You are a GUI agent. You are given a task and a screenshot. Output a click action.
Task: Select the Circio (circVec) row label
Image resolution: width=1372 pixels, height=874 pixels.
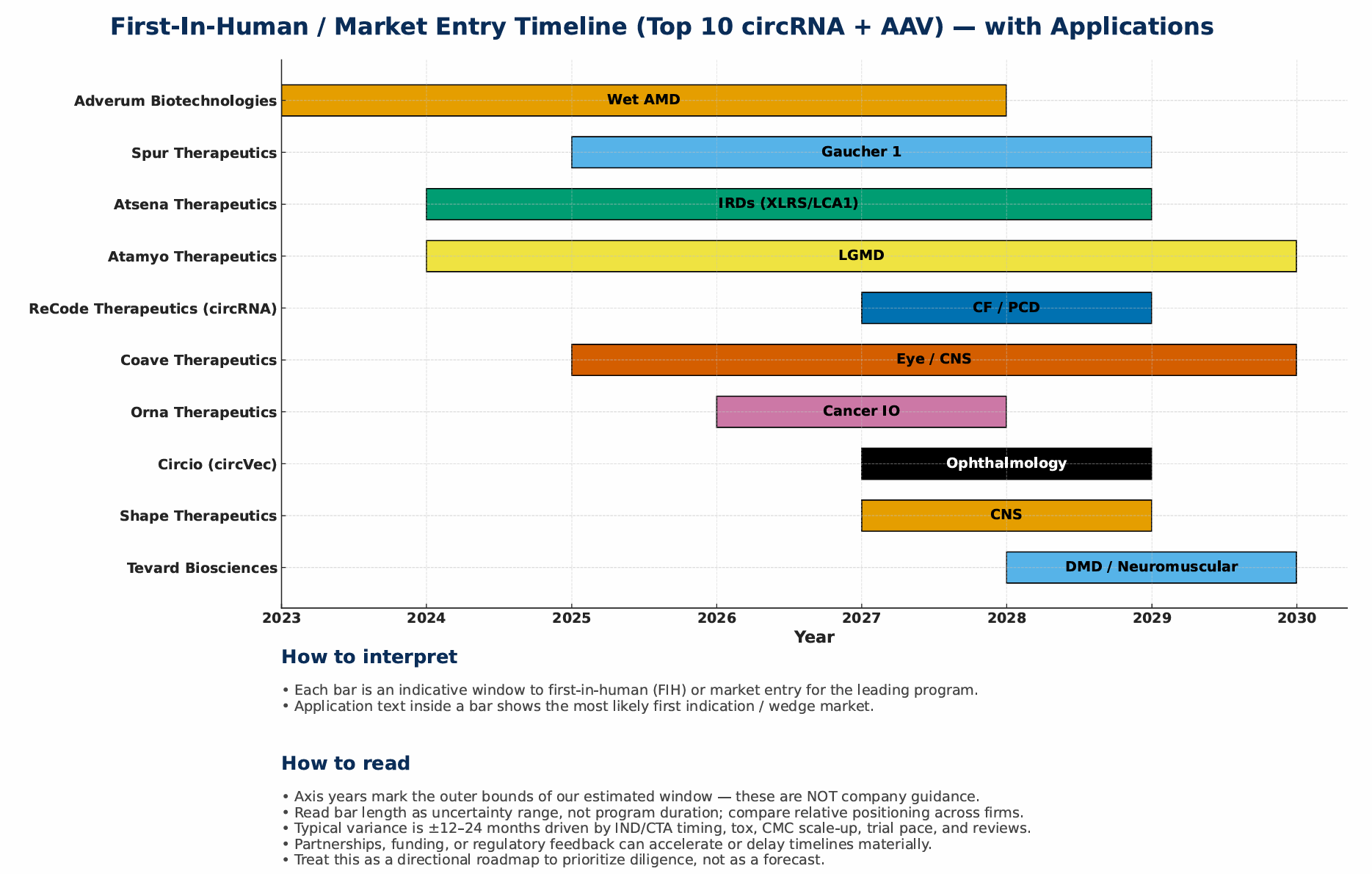point(217,464)
